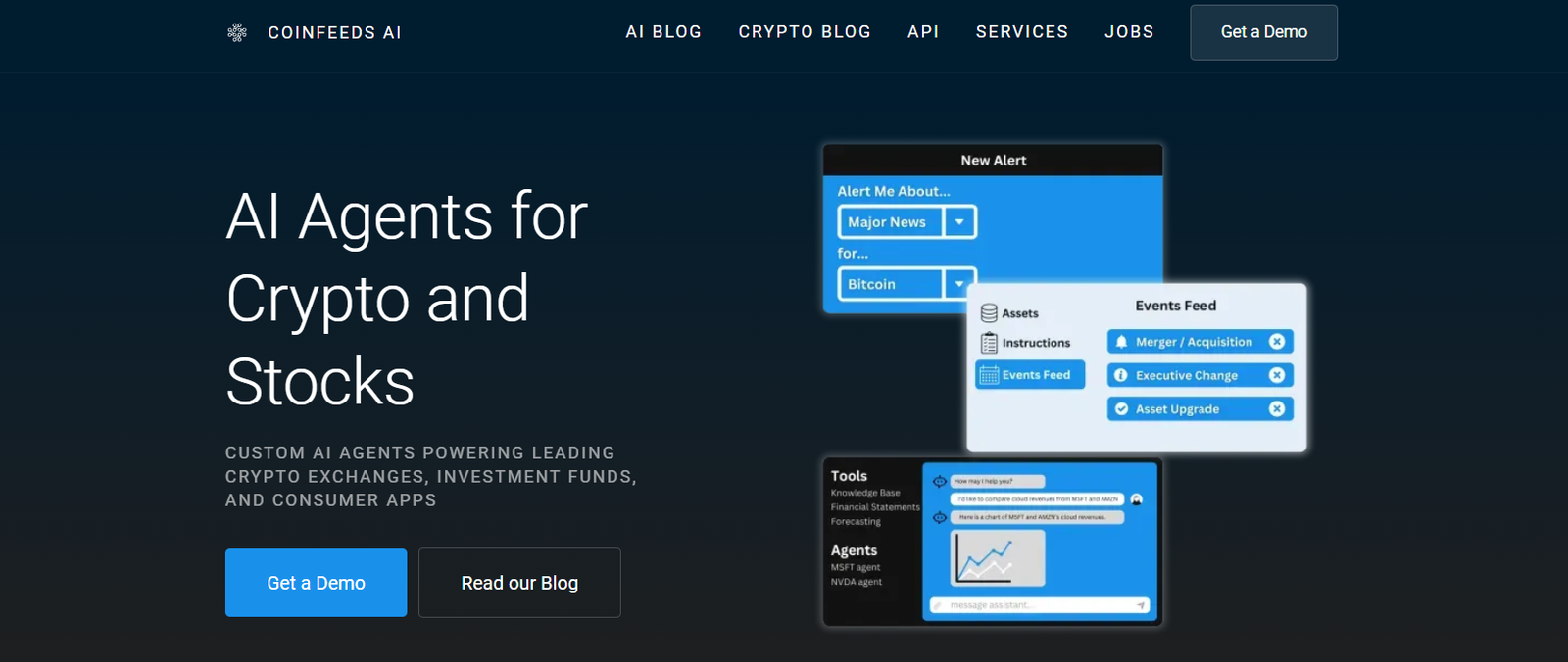Click the send arrow in message assistant box
This screenshot has height=662, width=1568.
tap(1141, 605)
